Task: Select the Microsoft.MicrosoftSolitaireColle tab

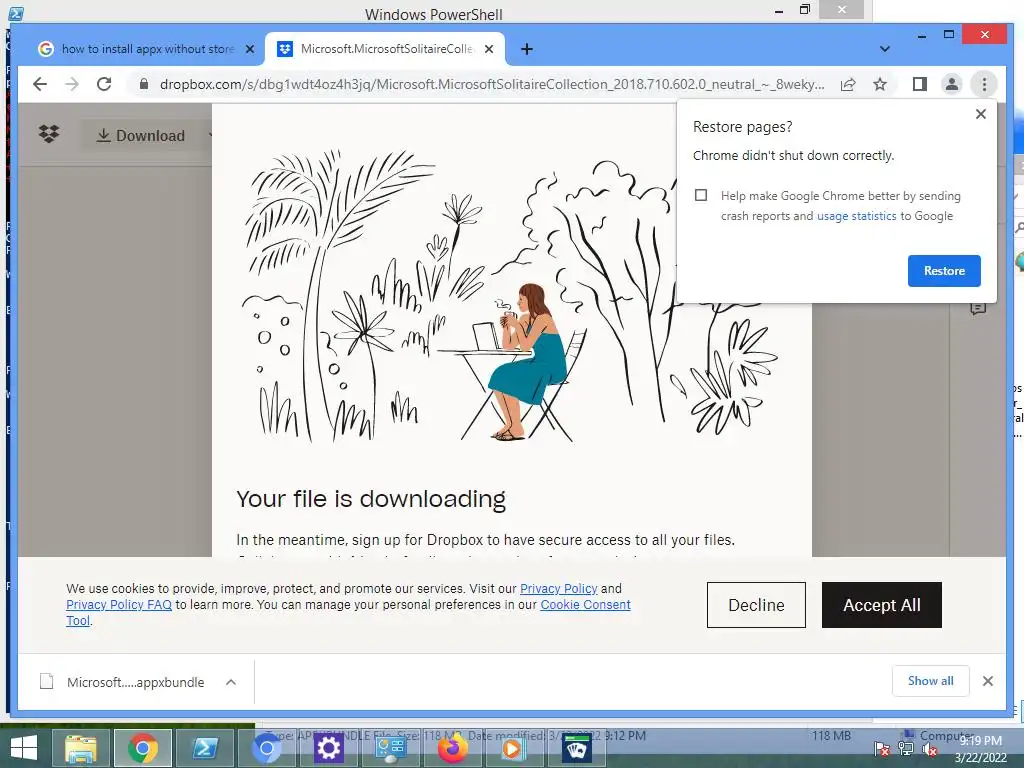Action: 384,49
